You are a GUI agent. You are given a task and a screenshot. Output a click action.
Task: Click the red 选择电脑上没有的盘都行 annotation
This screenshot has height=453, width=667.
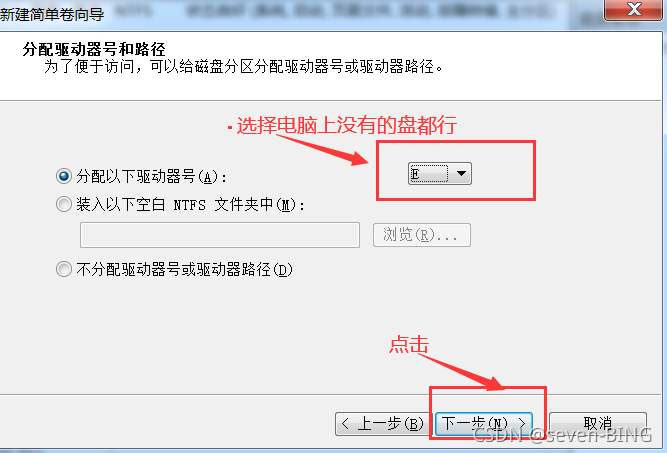click(x=346, y=125)
